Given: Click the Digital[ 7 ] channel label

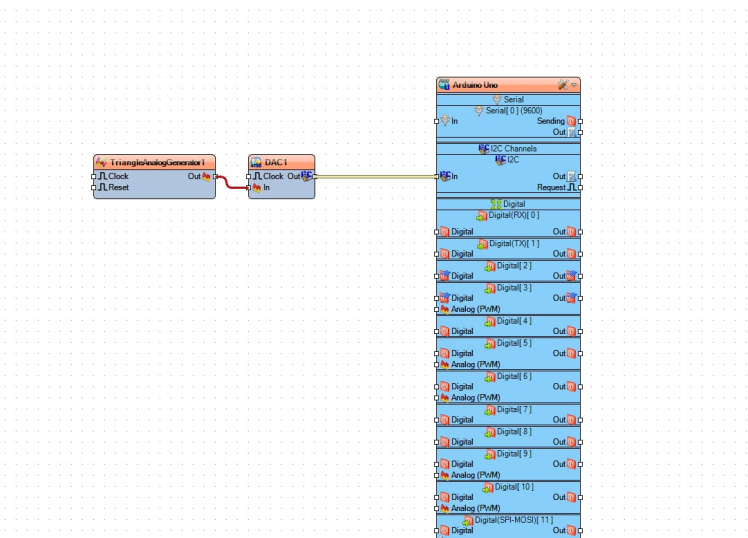Looking at the screenshot, I should 514,409.
